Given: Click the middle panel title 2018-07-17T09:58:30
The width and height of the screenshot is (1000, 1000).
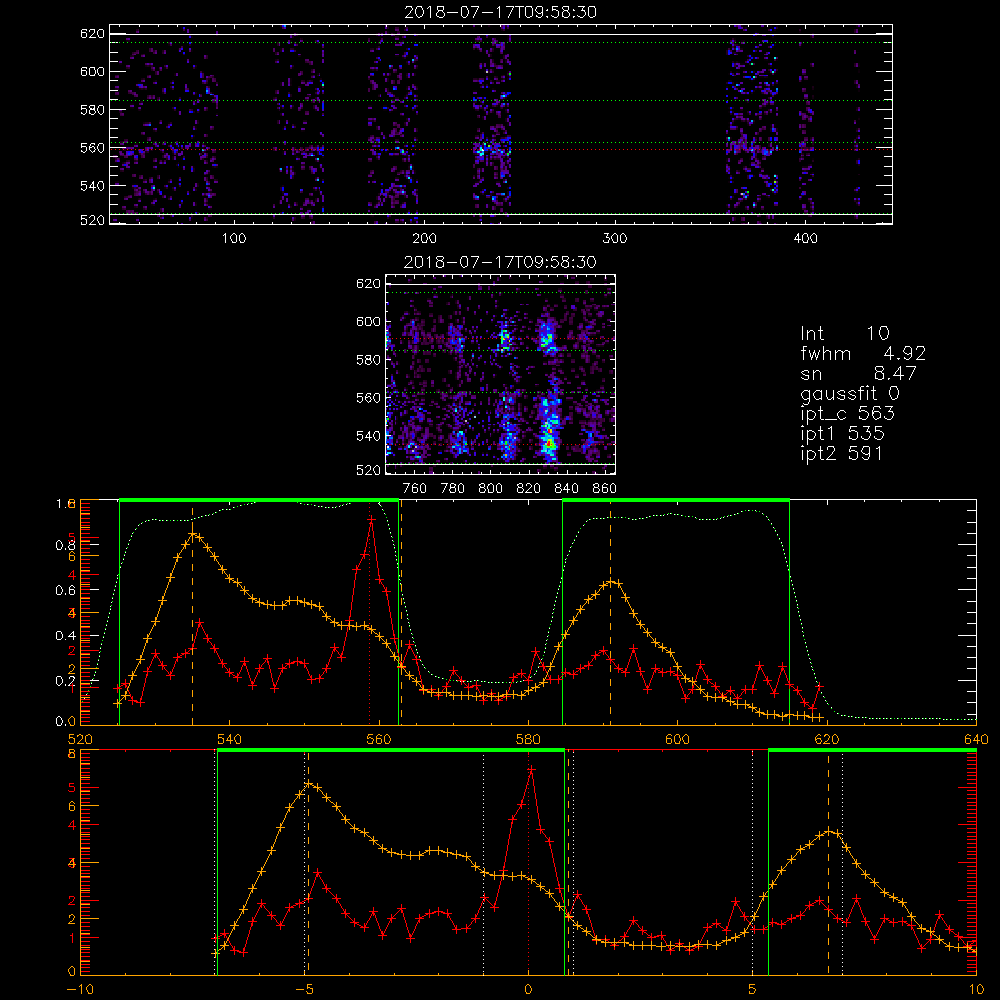Looking at the screenshot, I should [x=500, y=262].
